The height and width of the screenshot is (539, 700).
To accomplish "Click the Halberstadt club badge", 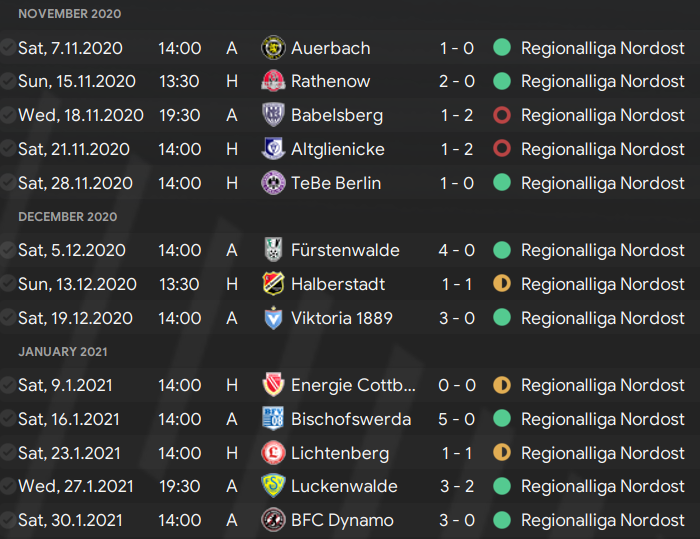I will tap(273, 284).
